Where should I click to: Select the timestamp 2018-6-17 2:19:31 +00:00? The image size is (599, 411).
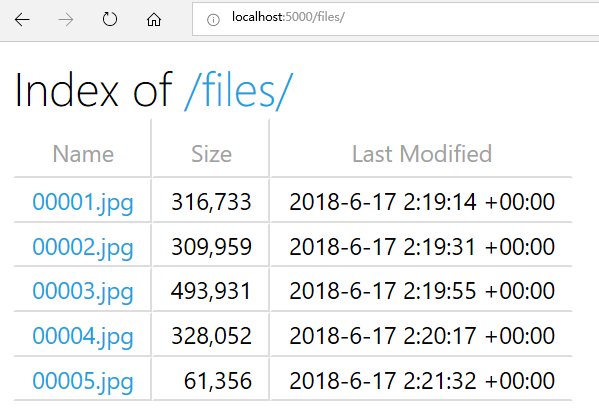(x=422, y=246)
